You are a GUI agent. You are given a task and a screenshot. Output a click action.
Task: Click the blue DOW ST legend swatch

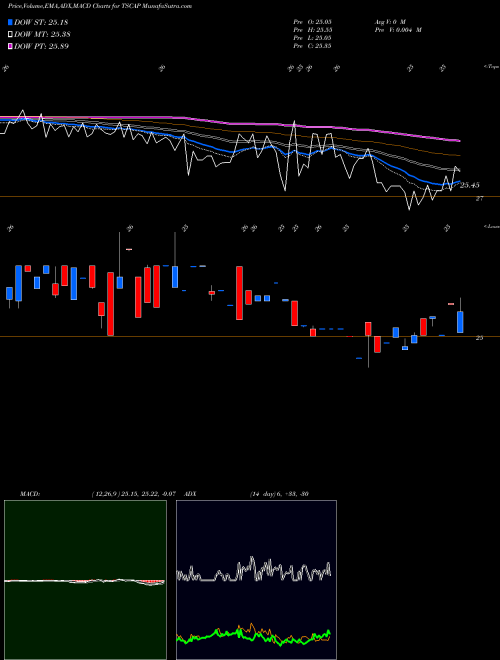click(x=10, y=22)
